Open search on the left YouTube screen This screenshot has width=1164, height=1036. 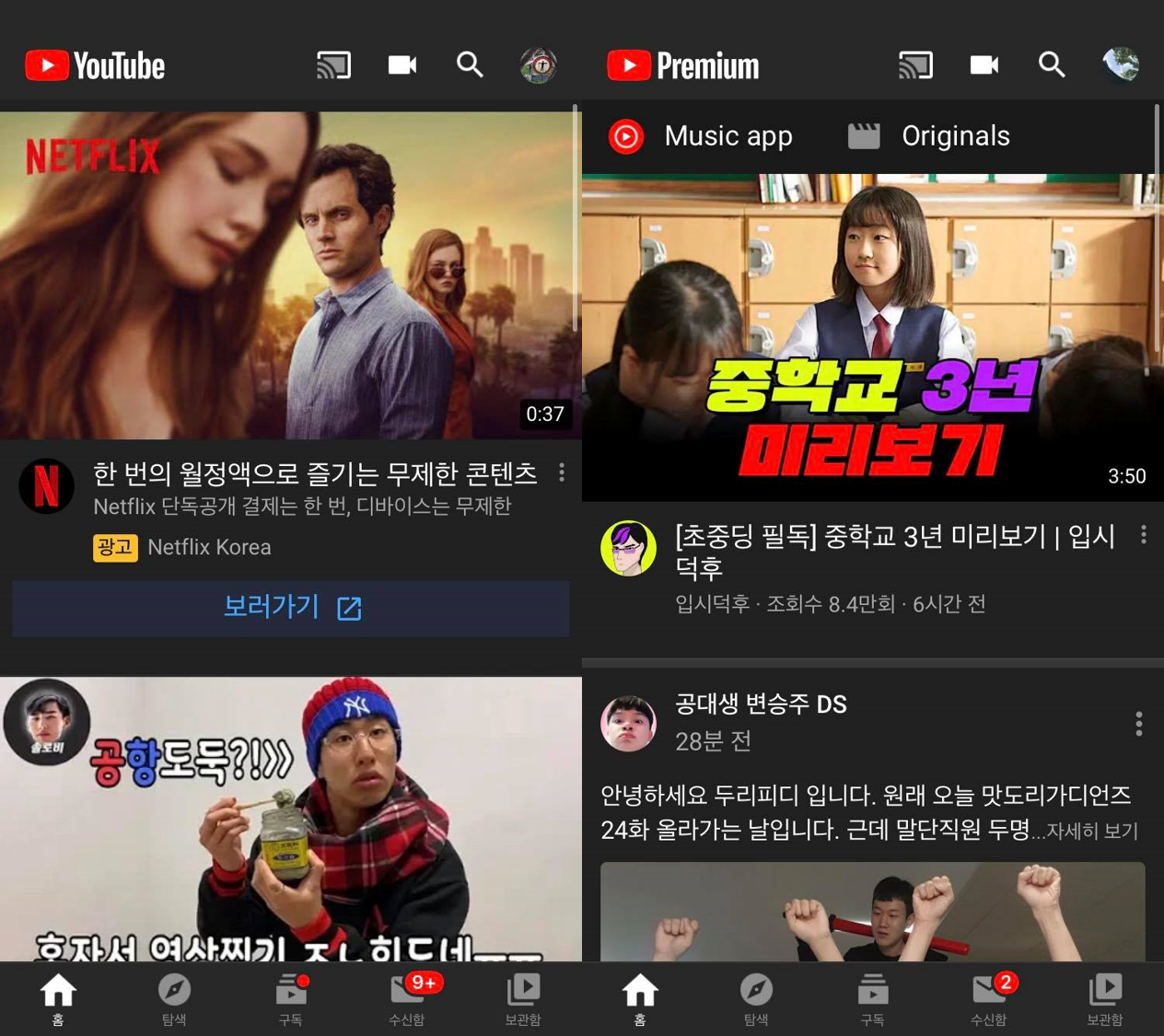(470, 64)
